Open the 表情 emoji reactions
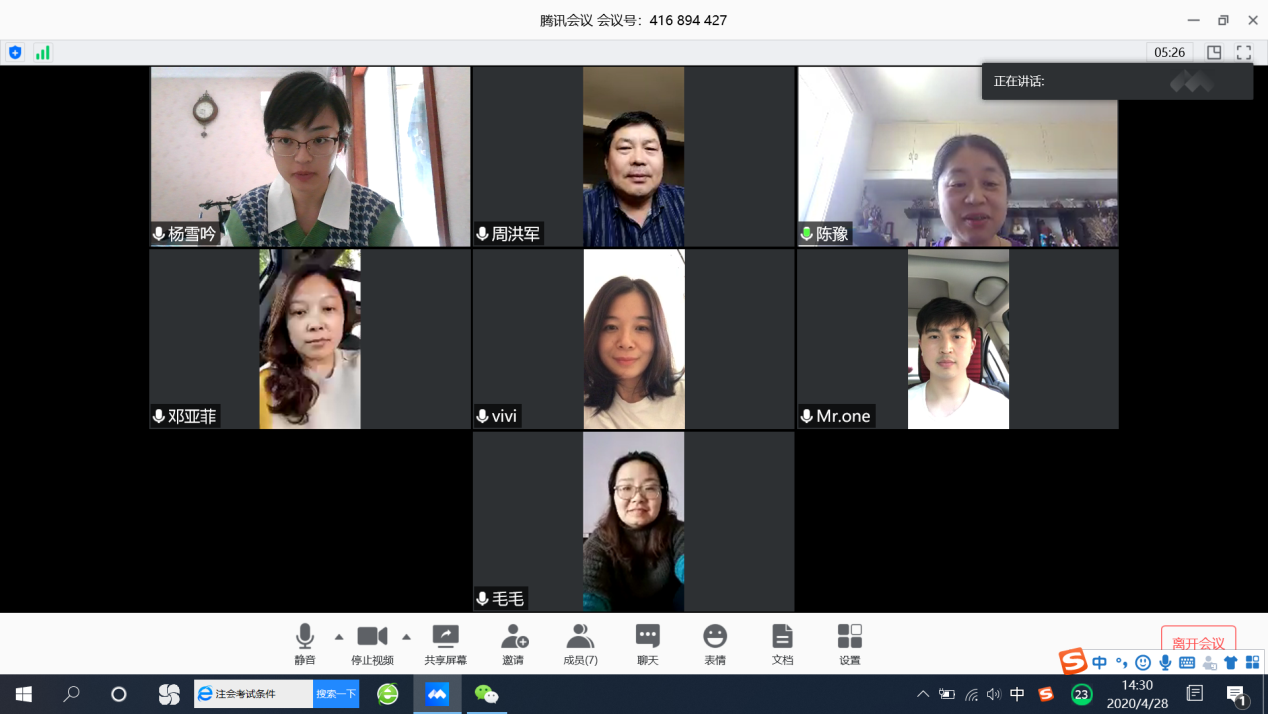 click(714, 644)
